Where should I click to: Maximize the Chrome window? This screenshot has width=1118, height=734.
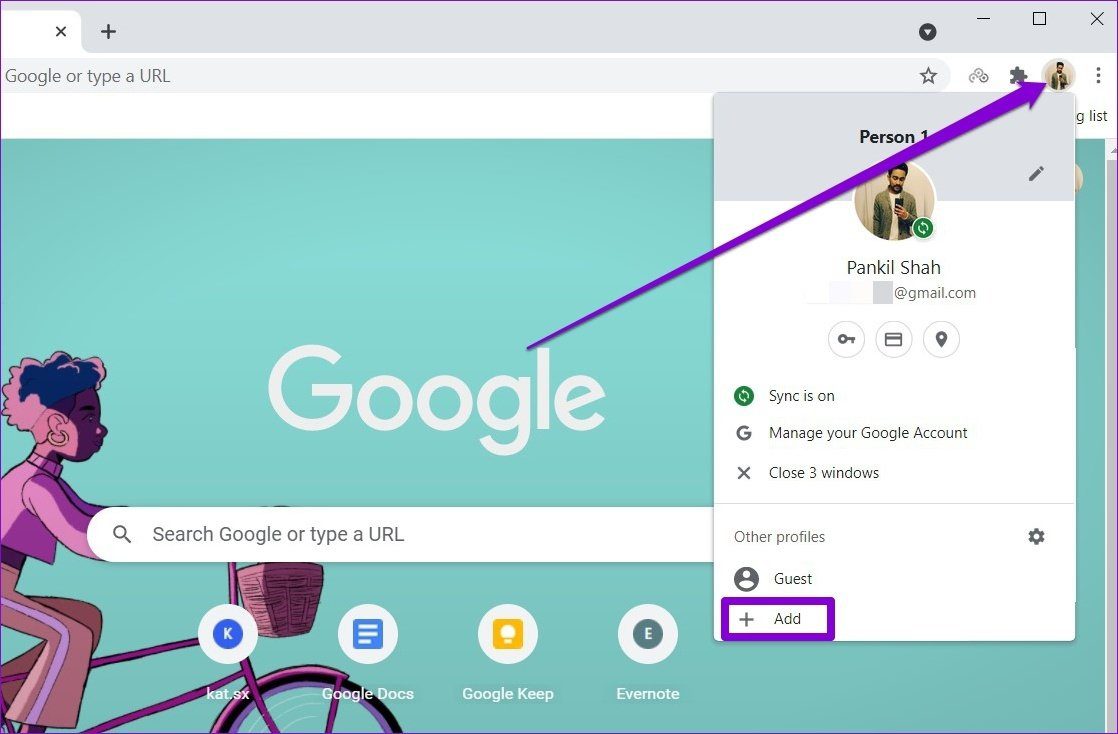pos(1040,19)
